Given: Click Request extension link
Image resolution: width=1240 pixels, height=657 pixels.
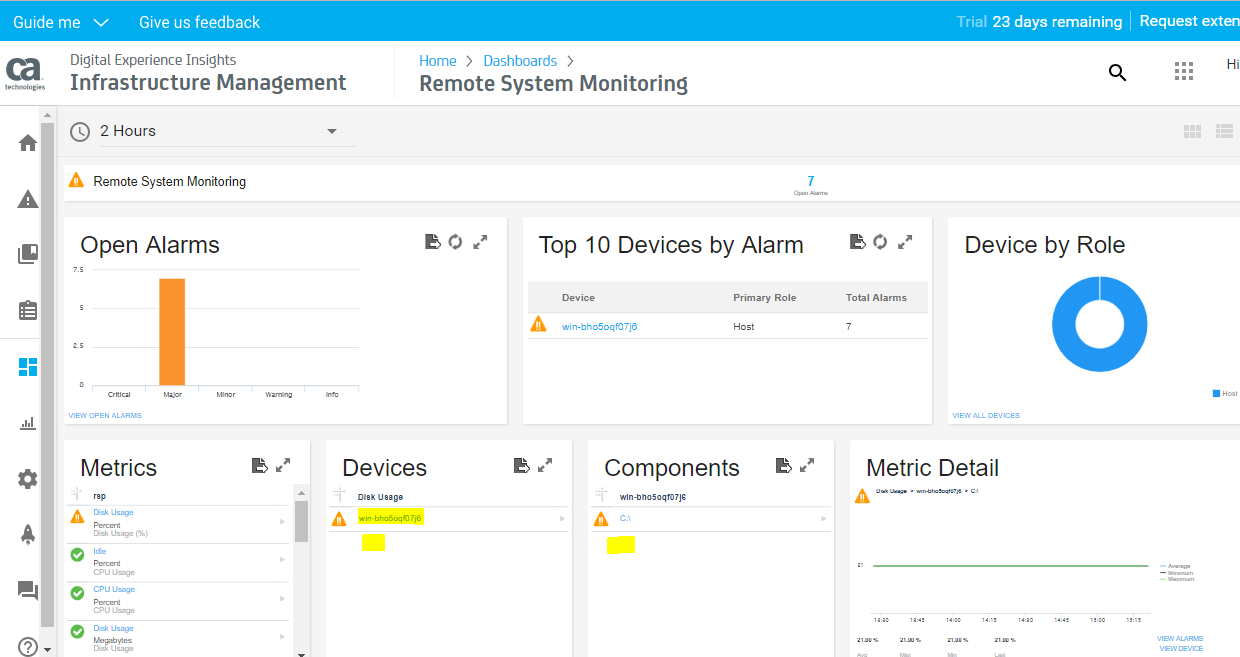Looking at the screenshot, I should tap(1189, 21).
